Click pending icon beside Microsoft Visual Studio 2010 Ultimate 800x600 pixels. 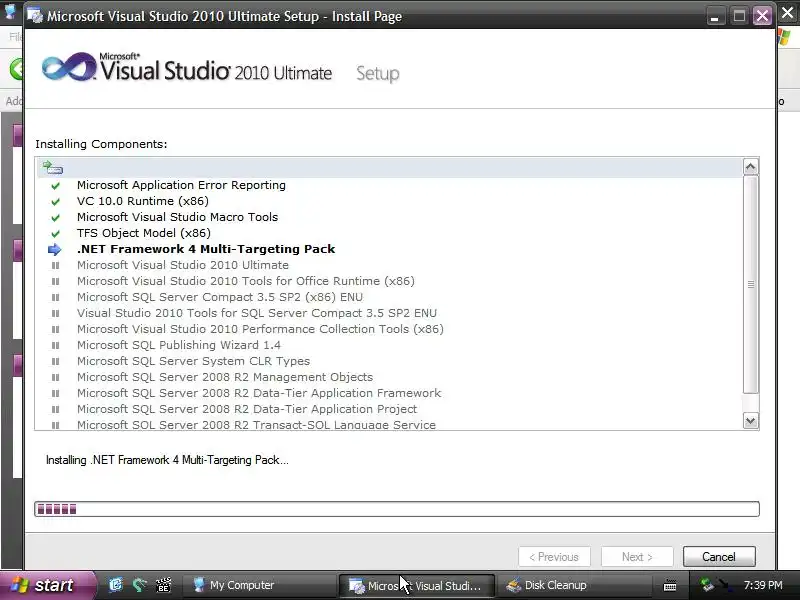(56, 265)
